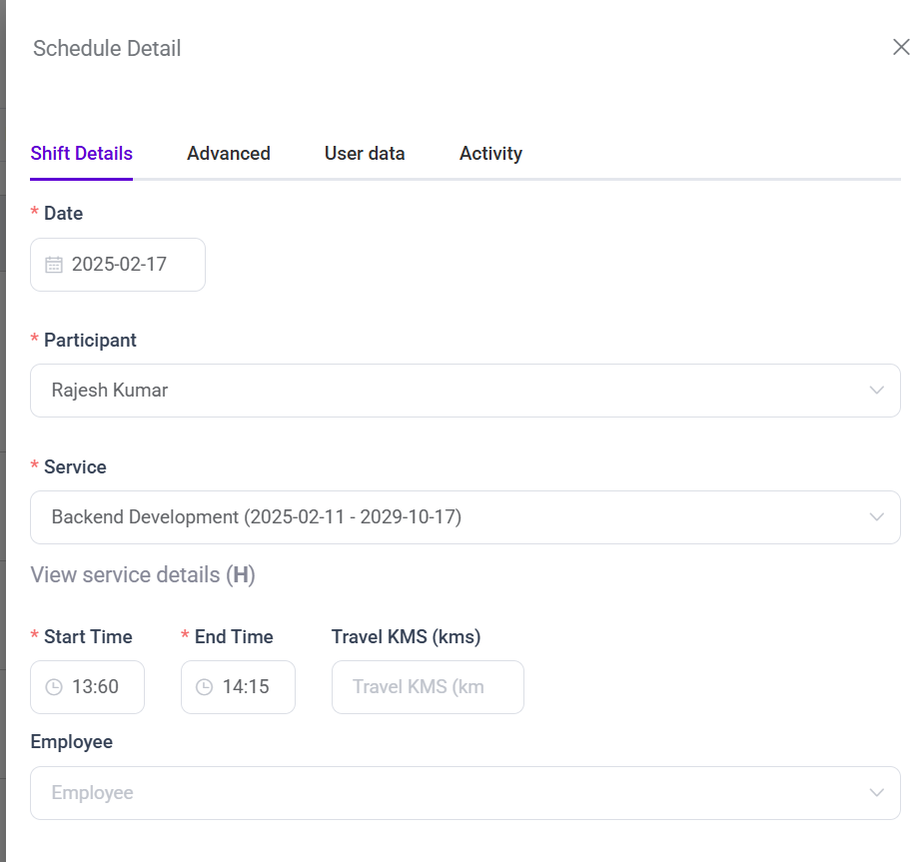Image resolution: width=920 pixels, height=862 pixels.
Task: Switch to the Advanced tab
Action: (228, 154)
